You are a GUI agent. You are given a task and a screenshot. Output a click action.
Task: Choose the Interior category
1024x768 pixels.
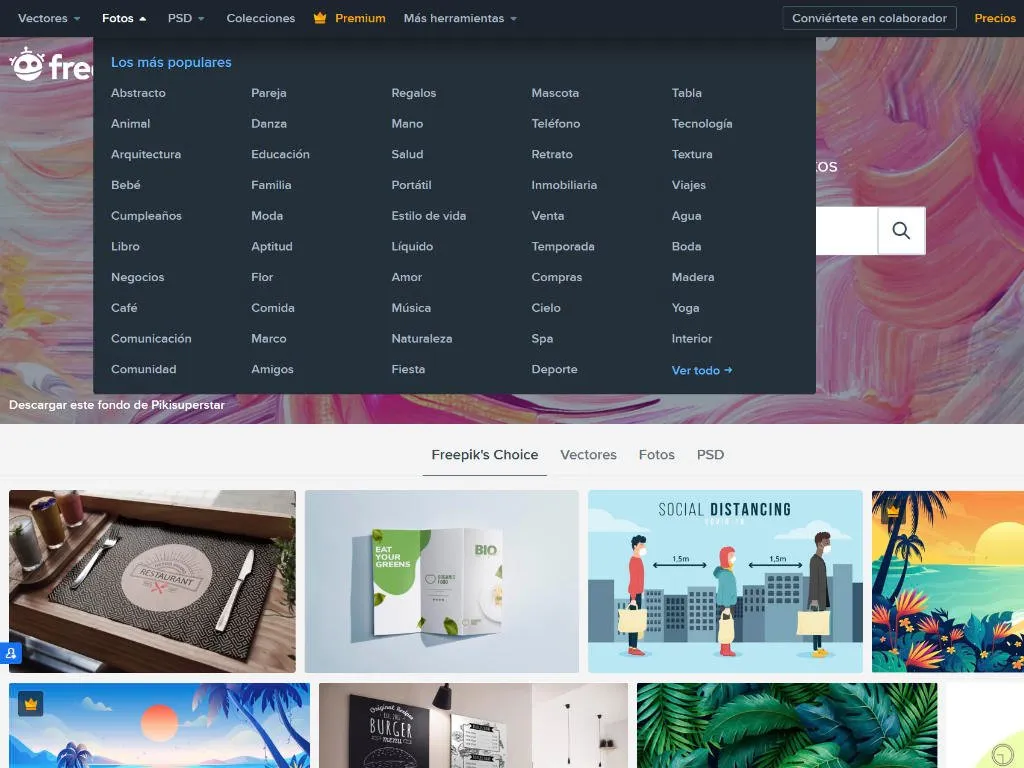[x=692, y=338]
